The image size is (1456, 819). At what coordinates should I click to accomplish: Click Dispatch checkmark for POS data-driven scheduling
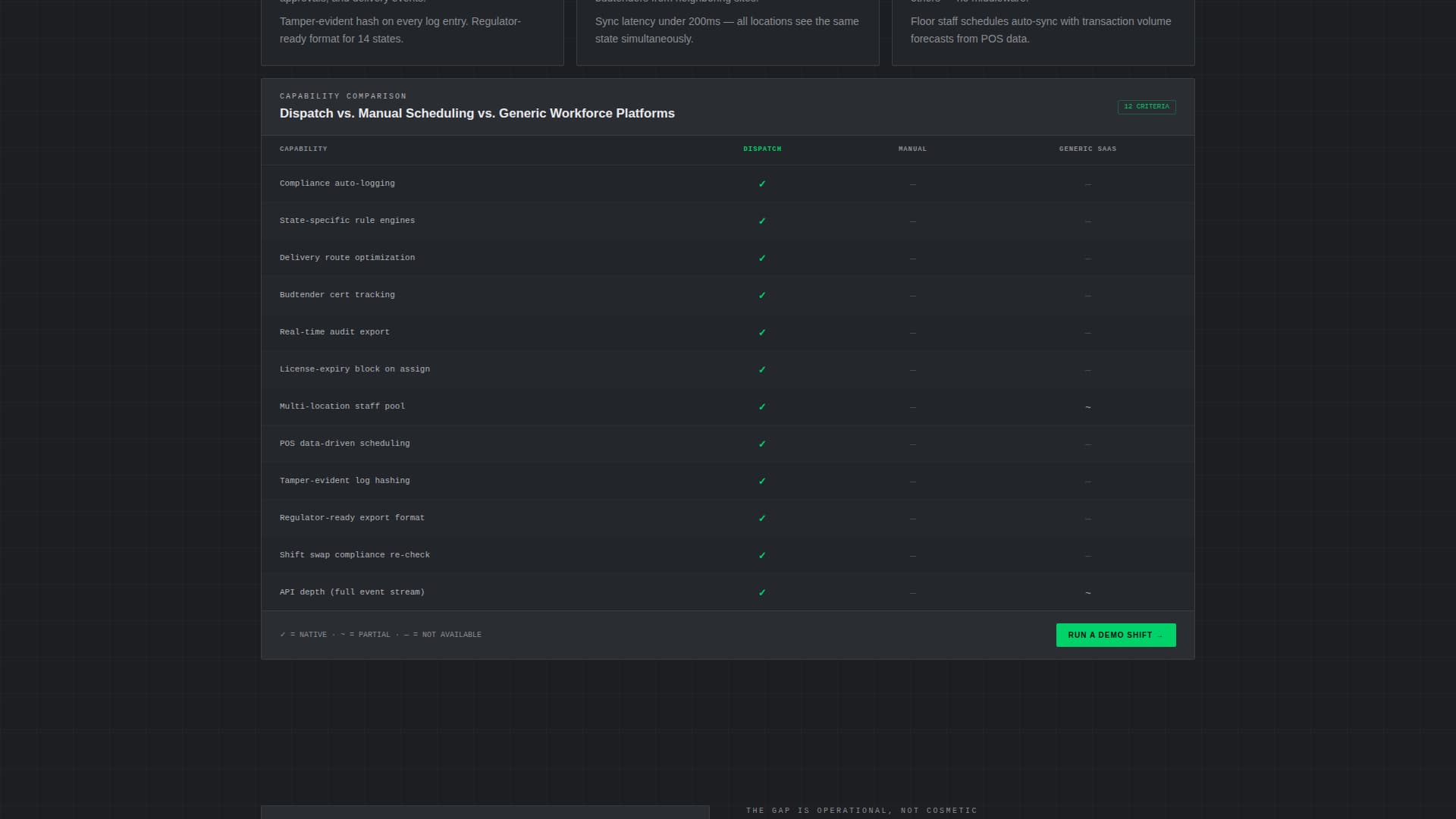point(762,444)
